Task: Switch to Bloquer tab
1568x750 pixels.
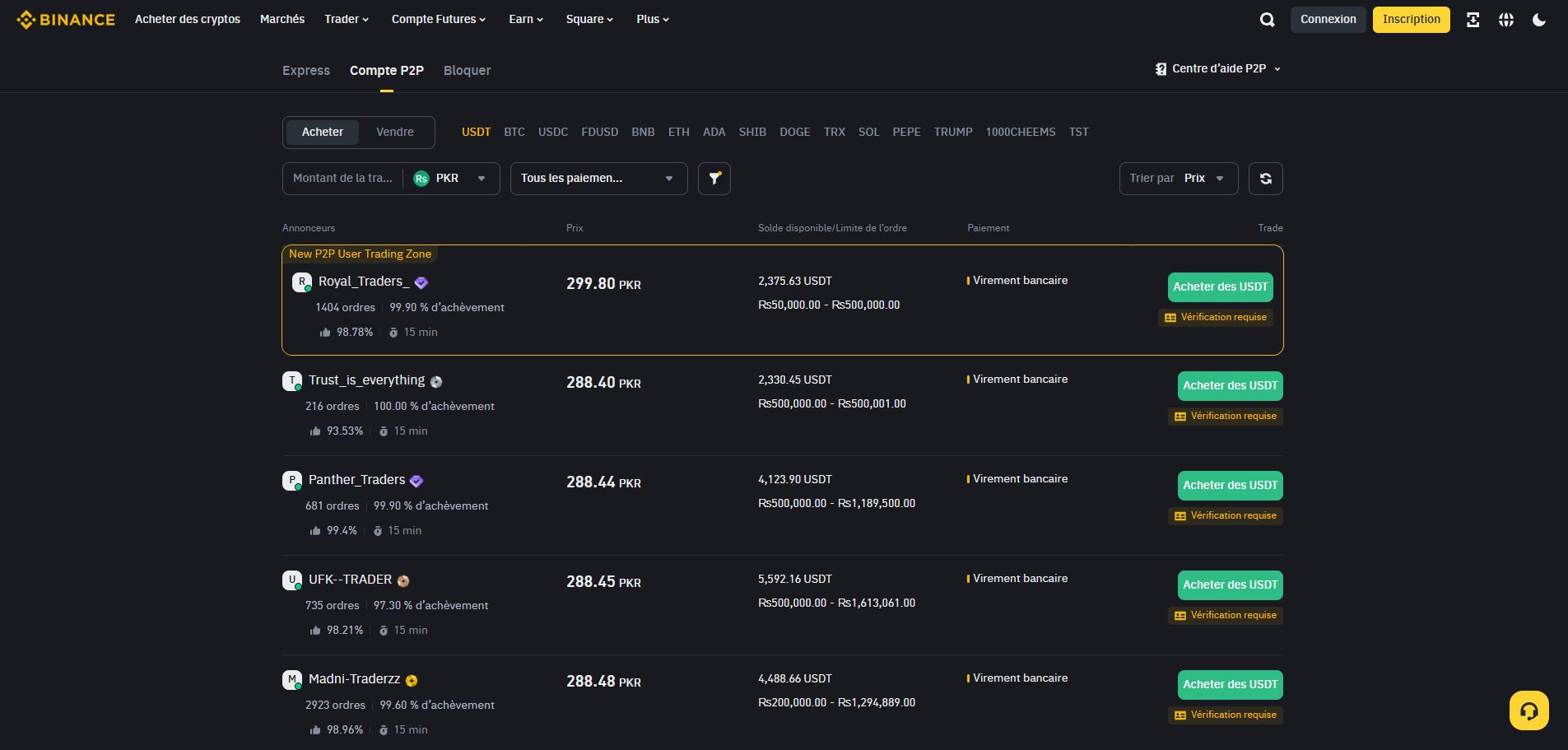Action: (x=468, y=71)
